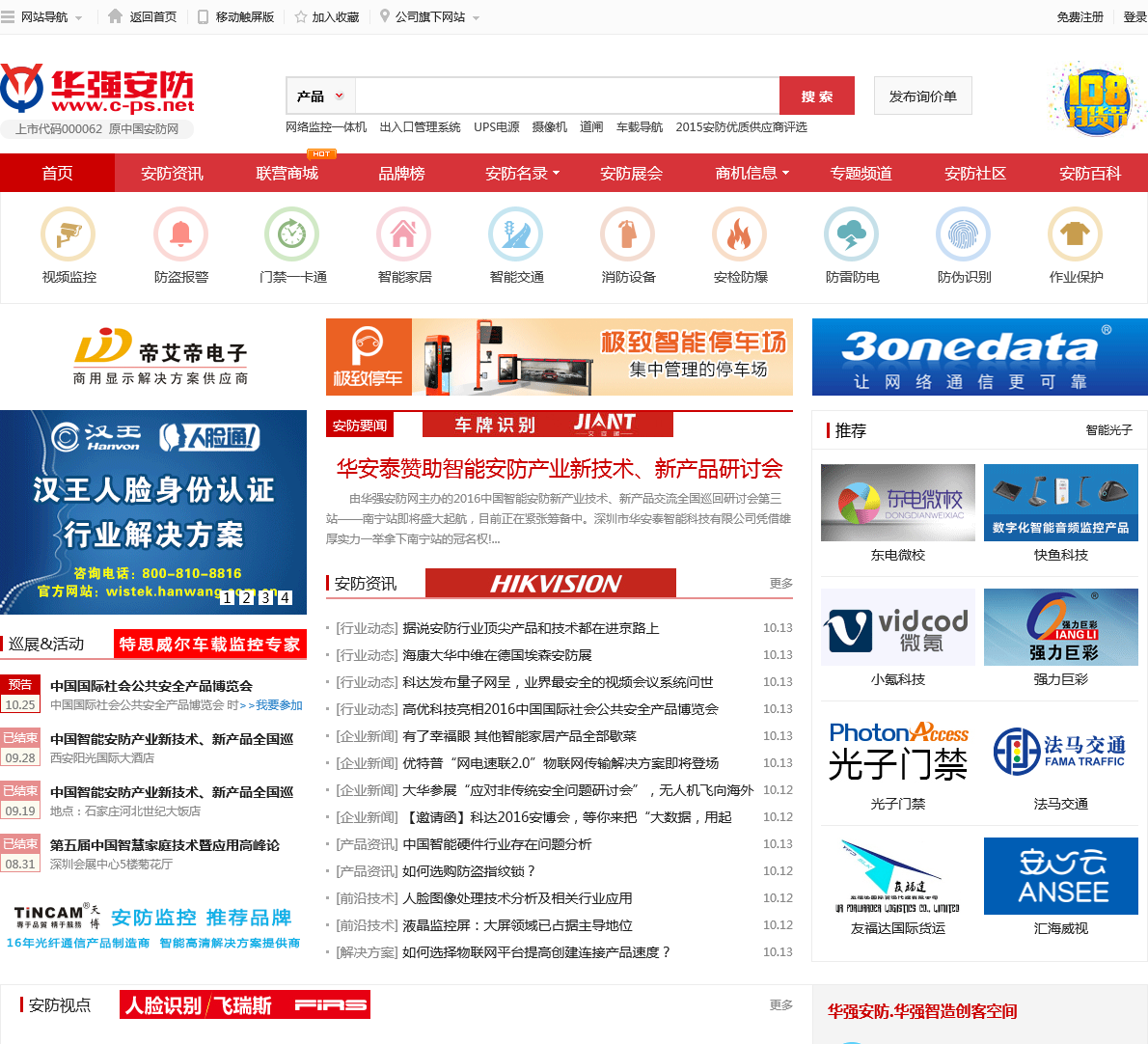Open the 法马交通 FAMA TRAFFIC thumbnail
The height and width of the screenshot is (1044, 1148).
tap(1061, 752)
